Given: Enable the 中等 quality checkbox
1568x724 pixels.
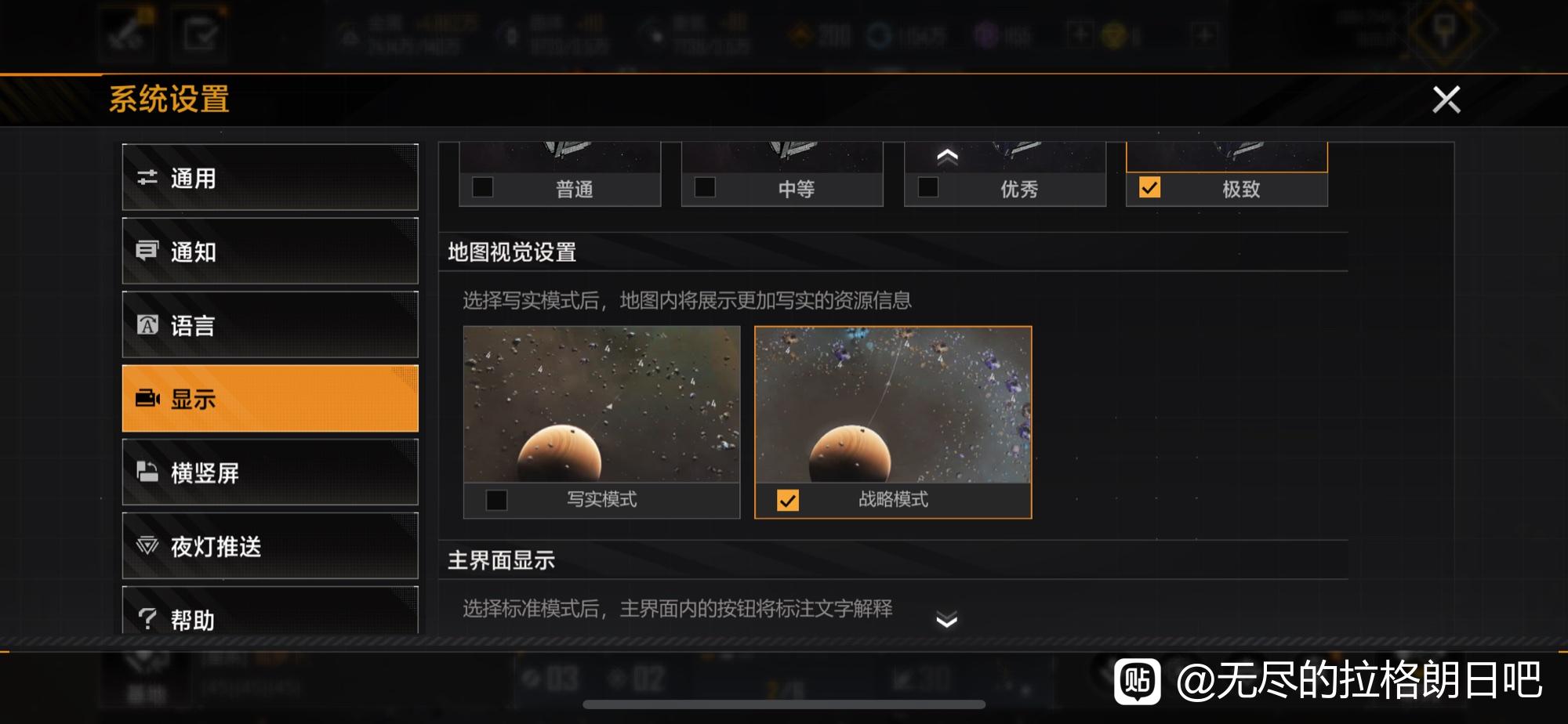Looking at the screenshot, I should (705, 187).
